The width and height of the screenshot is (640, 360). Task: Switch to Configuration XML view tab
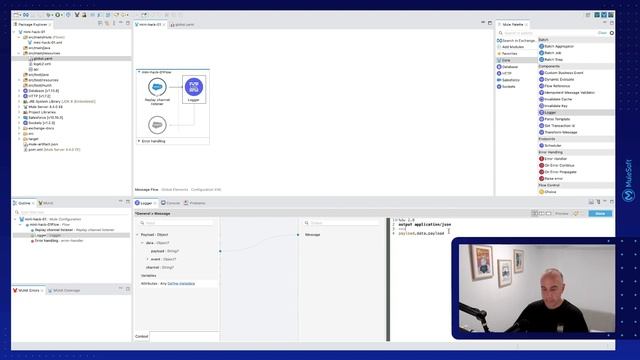[206, 189]
